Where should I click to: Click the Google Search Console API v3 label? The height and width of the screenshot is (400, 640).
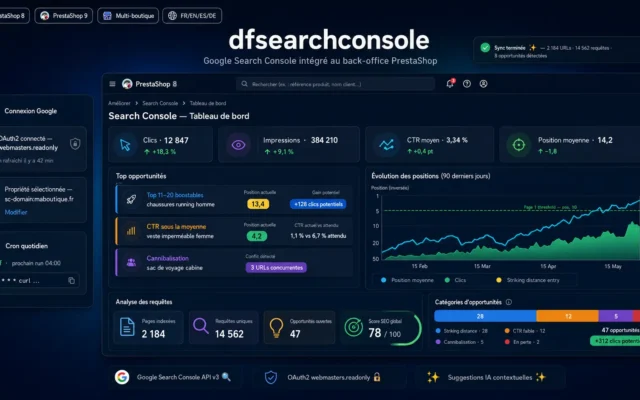(x=178, y=378)
